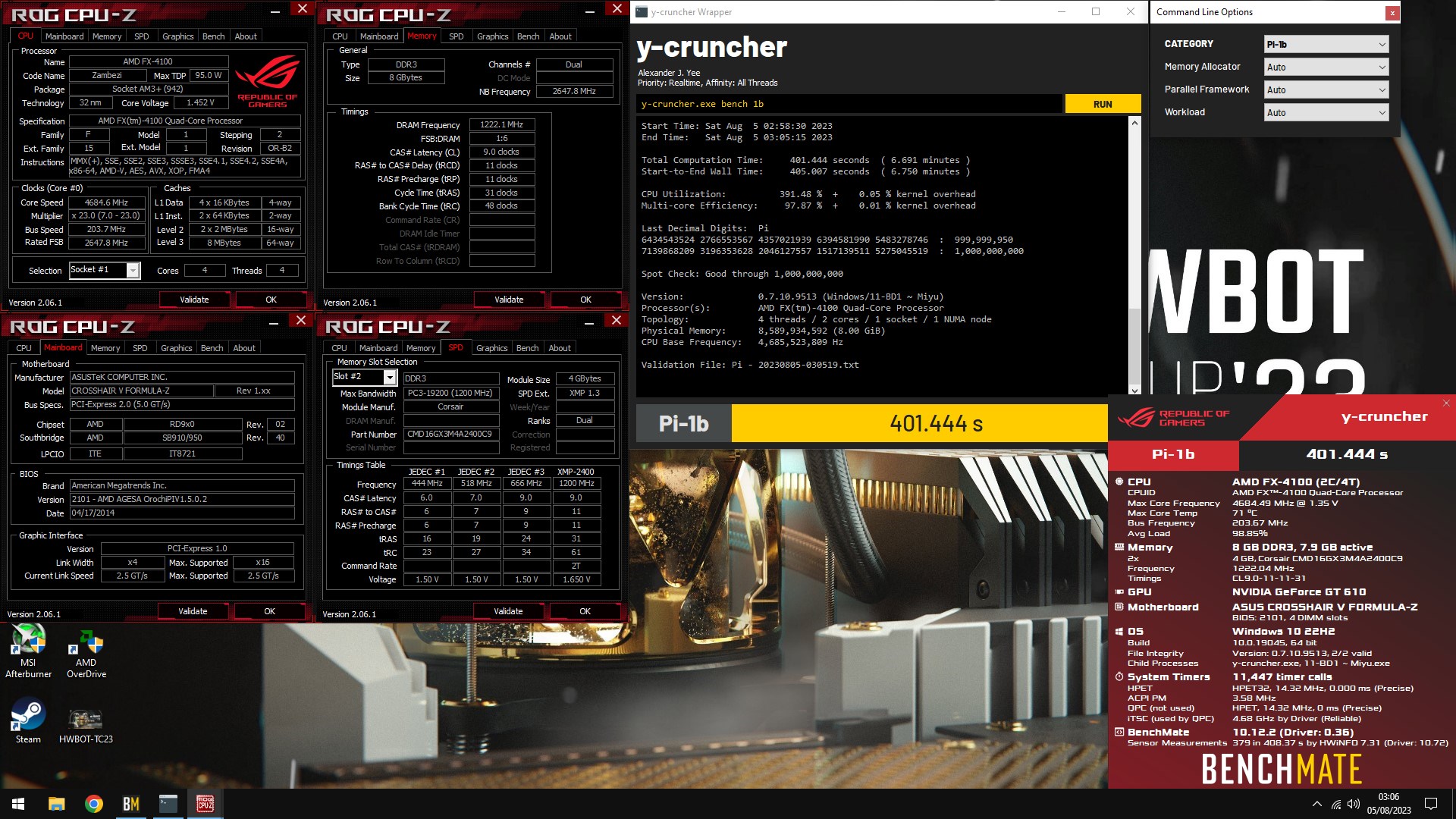This screenshot has height=819, width=1456.
Task: Open volume control tray icon
Action: [1354, 804]
